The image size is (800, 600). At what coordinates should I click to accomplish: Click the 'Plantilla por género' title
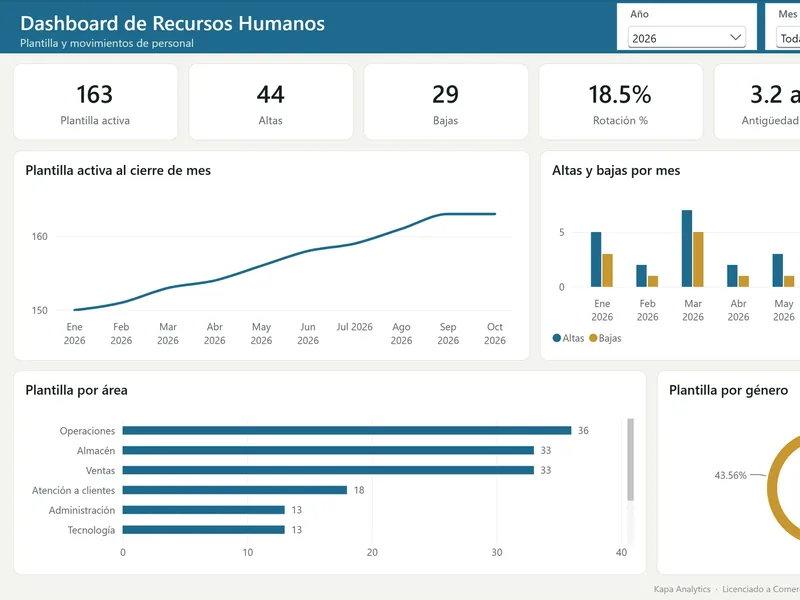coord(729,390)
